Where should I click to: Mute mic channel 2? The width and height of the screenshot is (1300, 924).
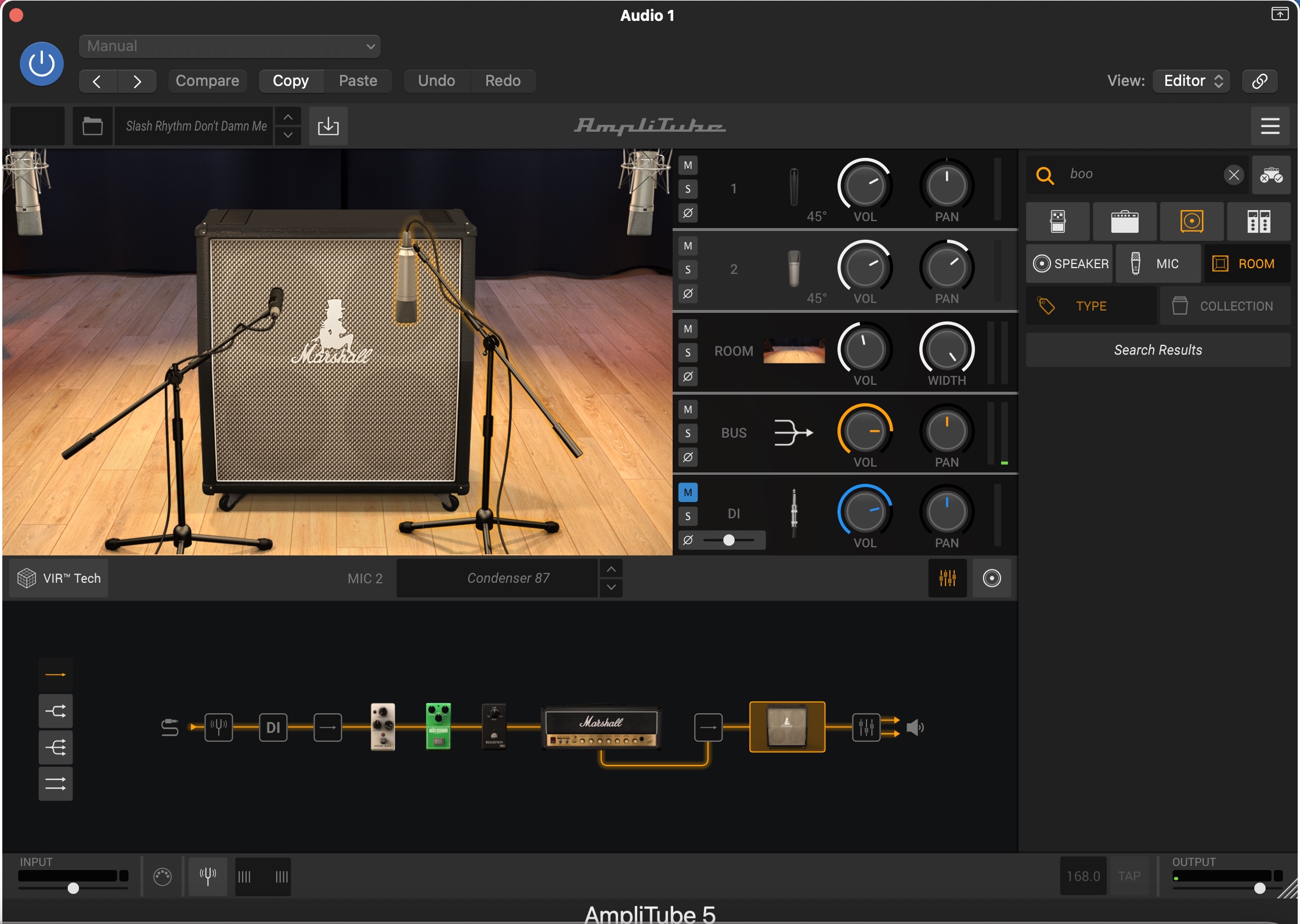click(x=688, y=246)
